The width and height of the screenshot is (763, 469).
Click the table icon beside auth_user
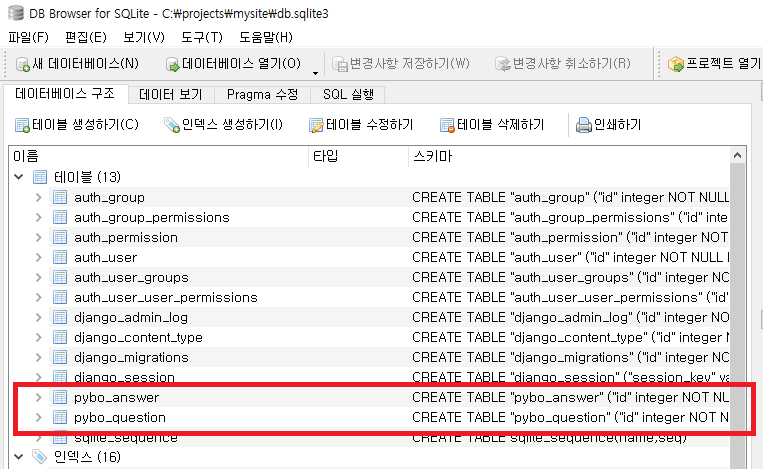[60, 257]
